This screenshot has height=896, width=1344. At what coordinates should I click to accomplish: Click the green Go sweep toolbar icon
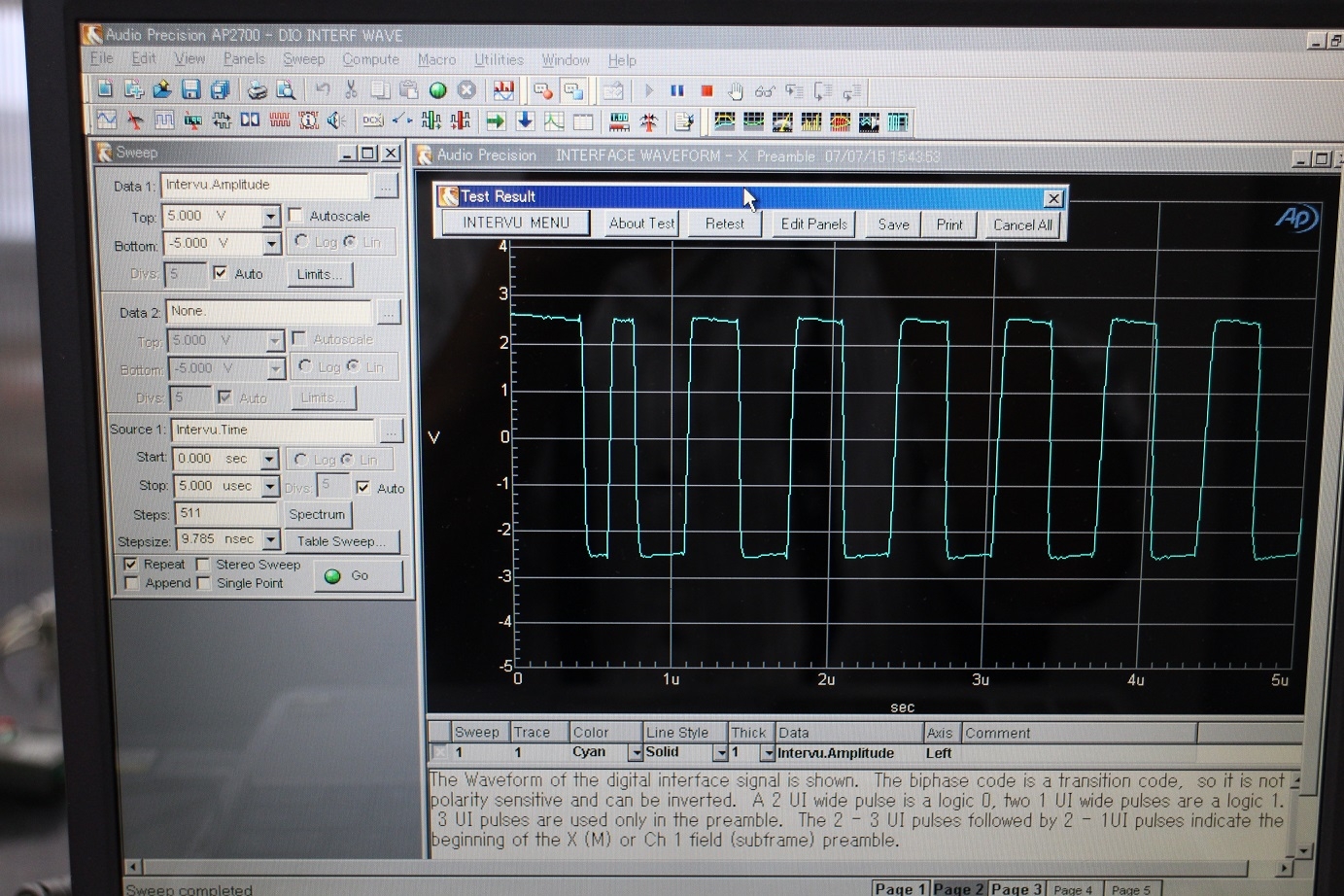[437, 90]
